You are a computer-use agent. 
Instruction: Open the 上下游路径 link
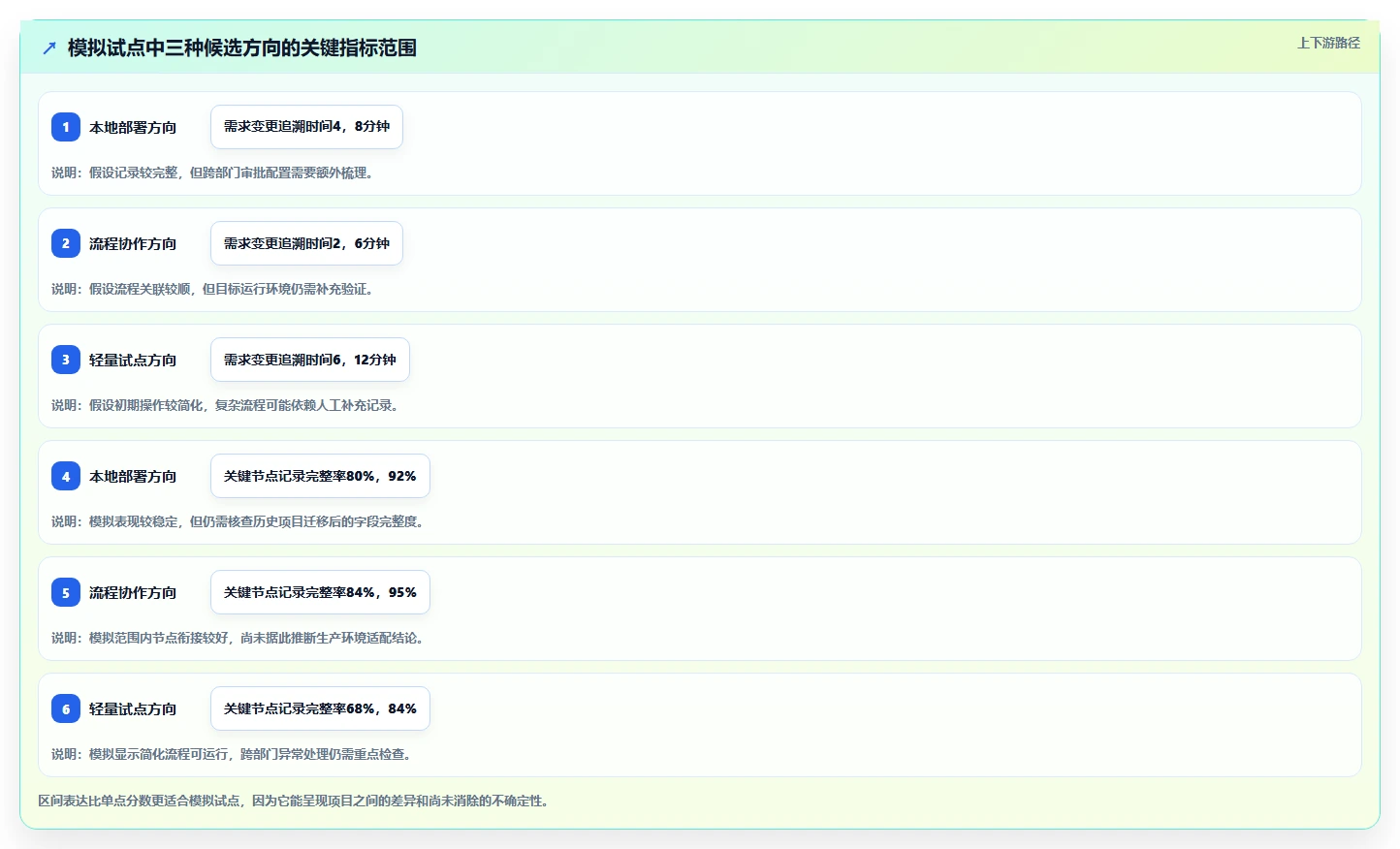(1328, 43)
